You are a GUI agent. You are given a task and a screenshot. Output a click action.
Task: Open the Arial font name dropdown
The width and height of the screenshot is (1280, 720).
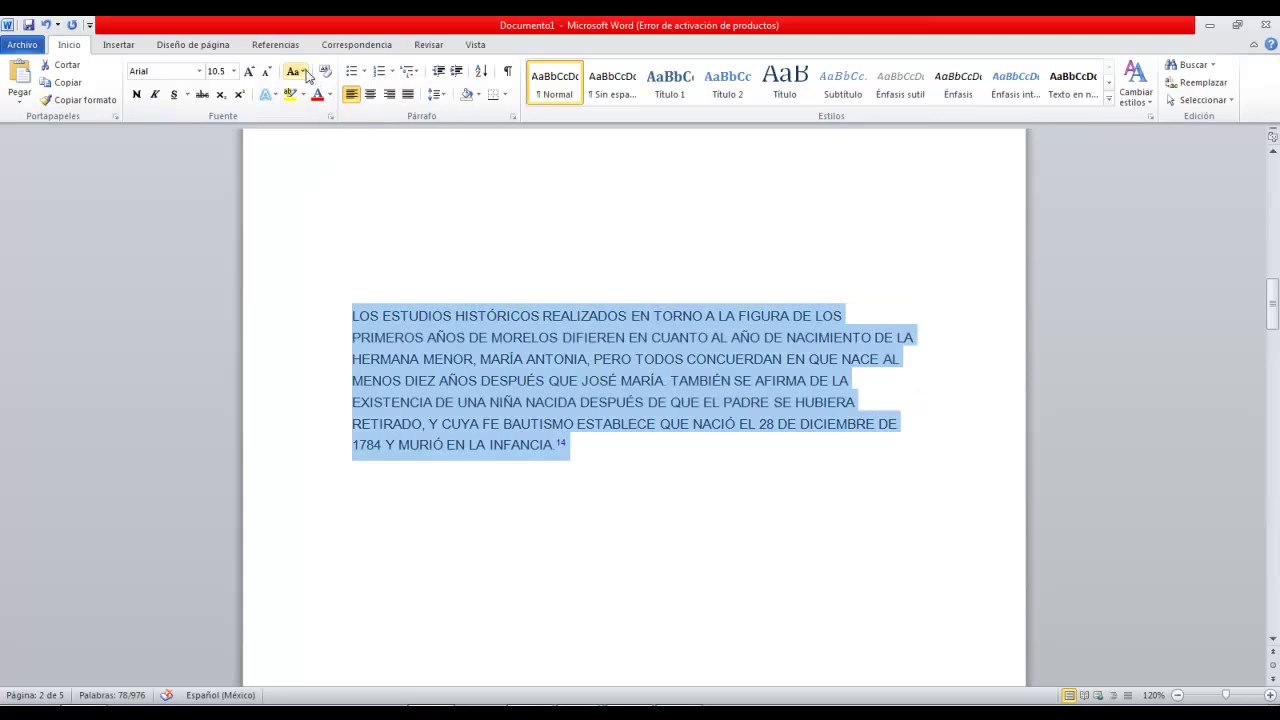(199, 71)
